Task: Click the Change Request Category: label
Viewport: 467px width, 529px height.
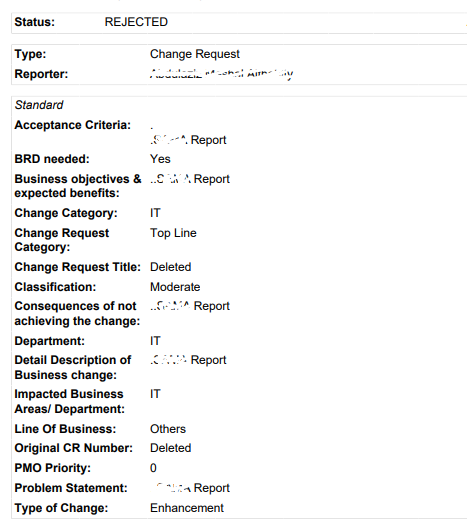Action: point(62,240)
